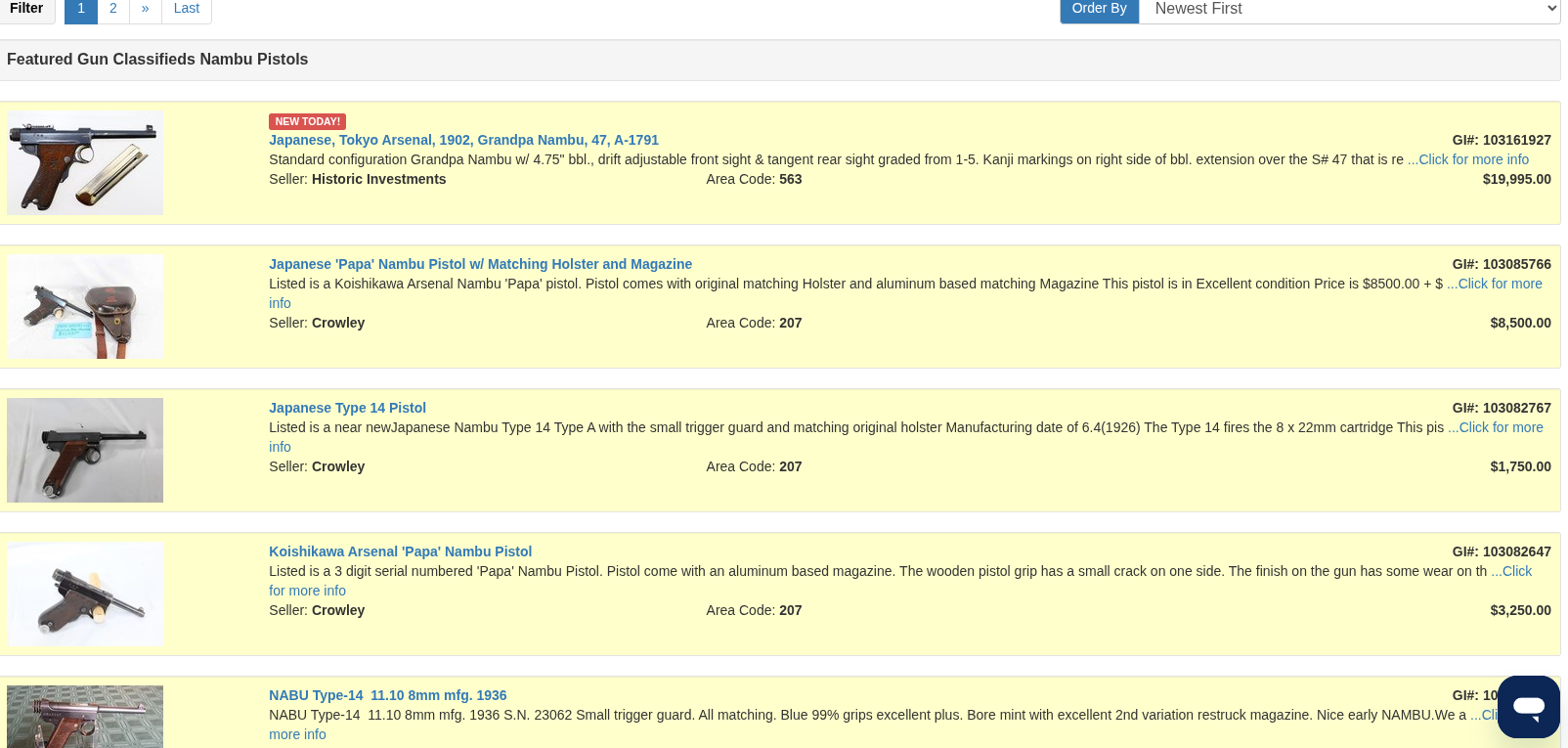Screen dimensions: 1568x748
Task: Jump to the Last page
Action: click(187, 9)
